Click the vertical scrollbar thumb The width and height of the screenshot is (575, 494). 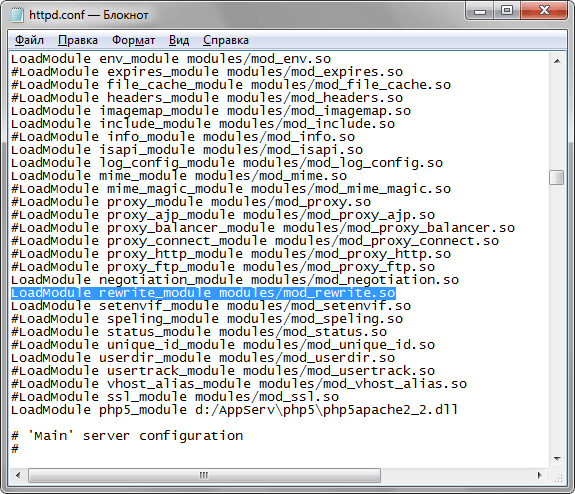click(x=557, y=178)
